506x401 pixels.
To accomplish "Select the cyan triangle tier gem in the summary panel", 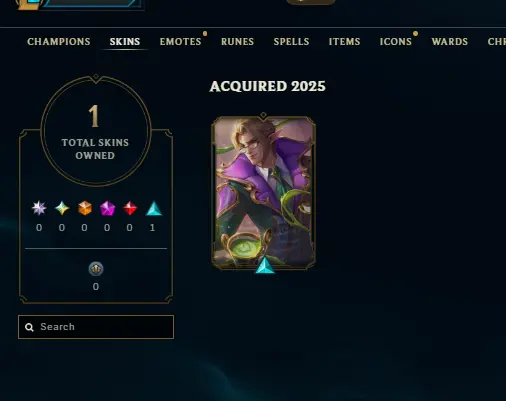I will pyautogui.click(x=154, y=209).
